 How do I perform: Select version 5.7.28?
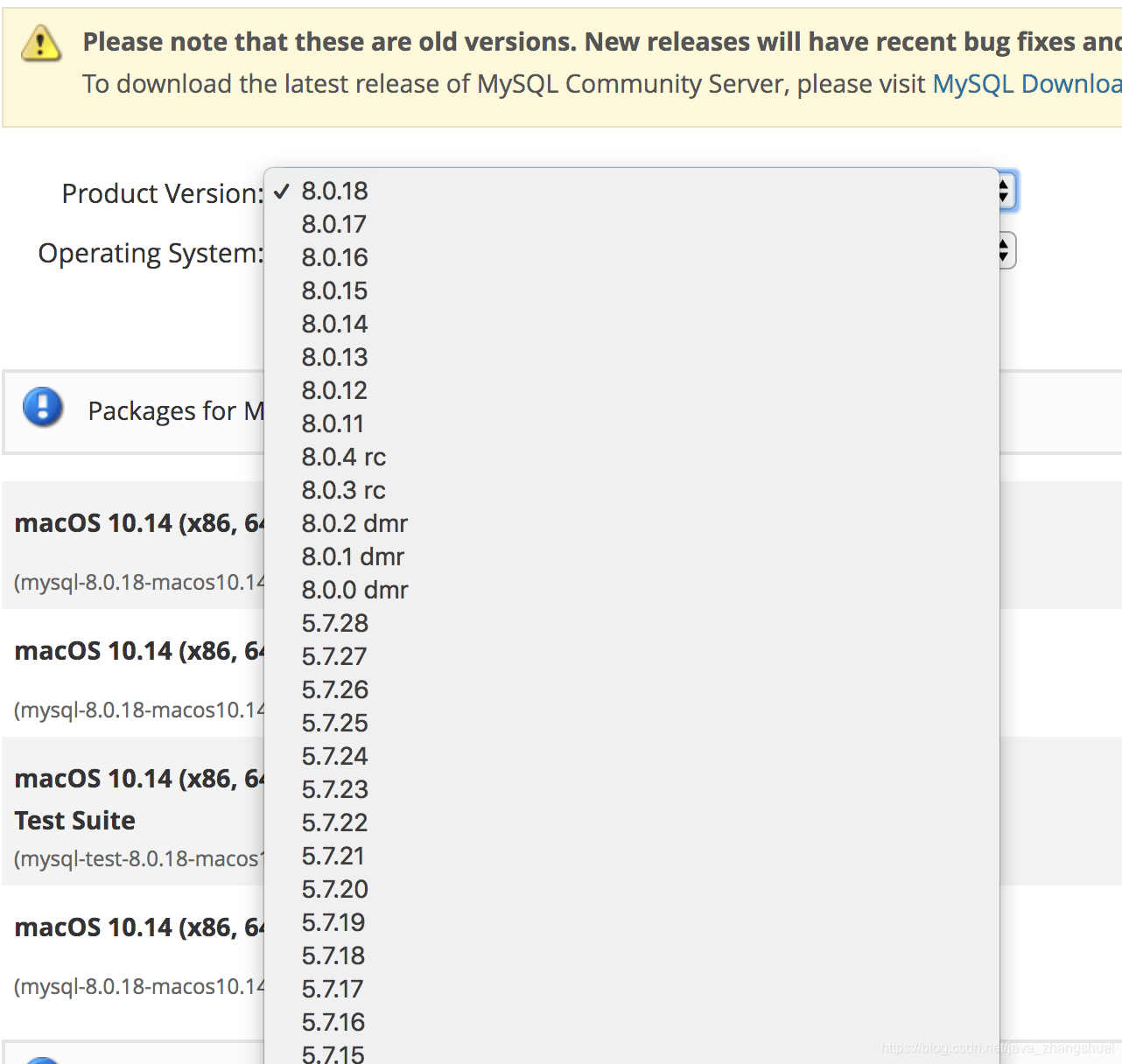(334, 624)
